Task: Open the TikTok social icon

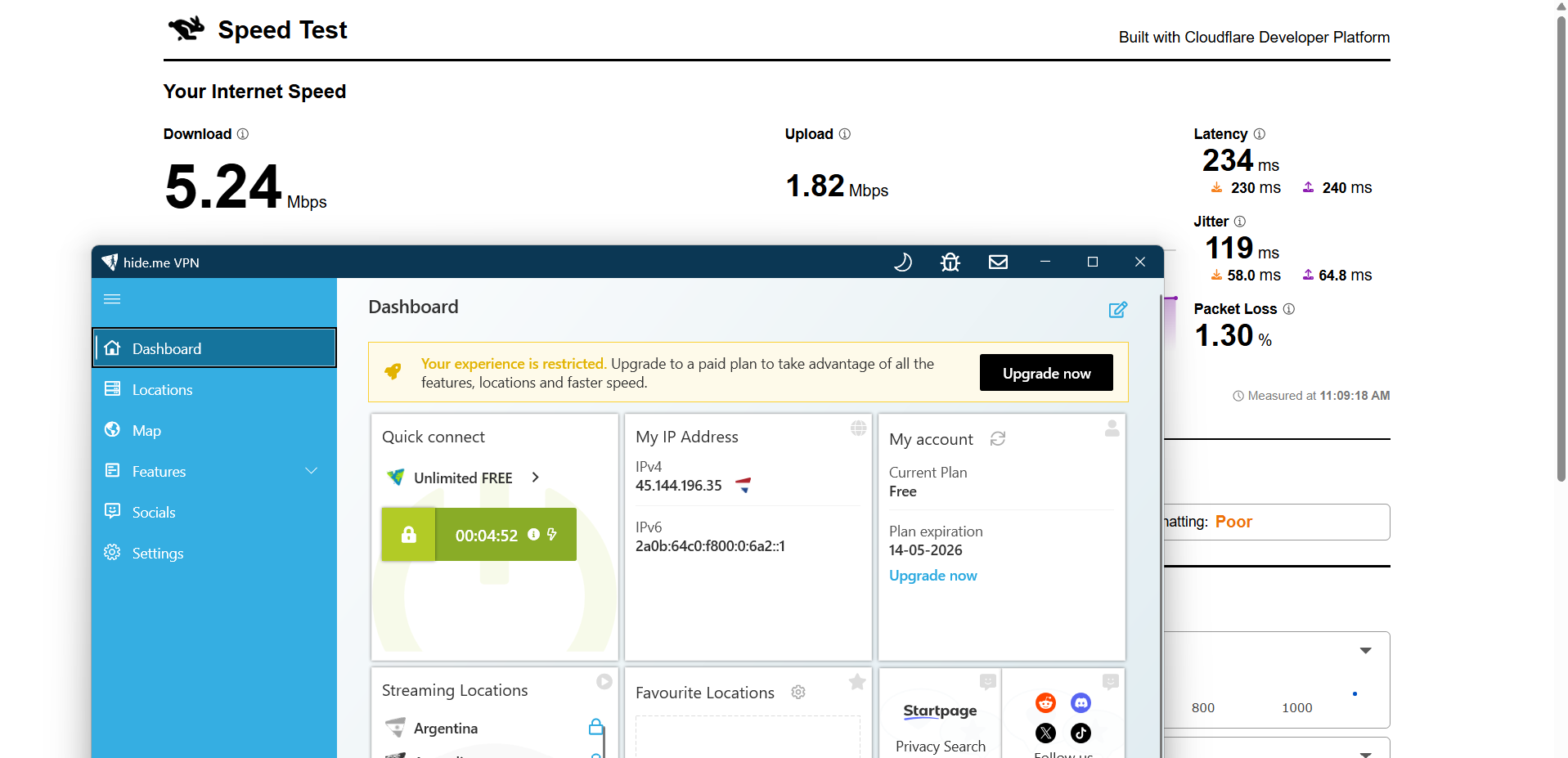Action: point(1081,733)
